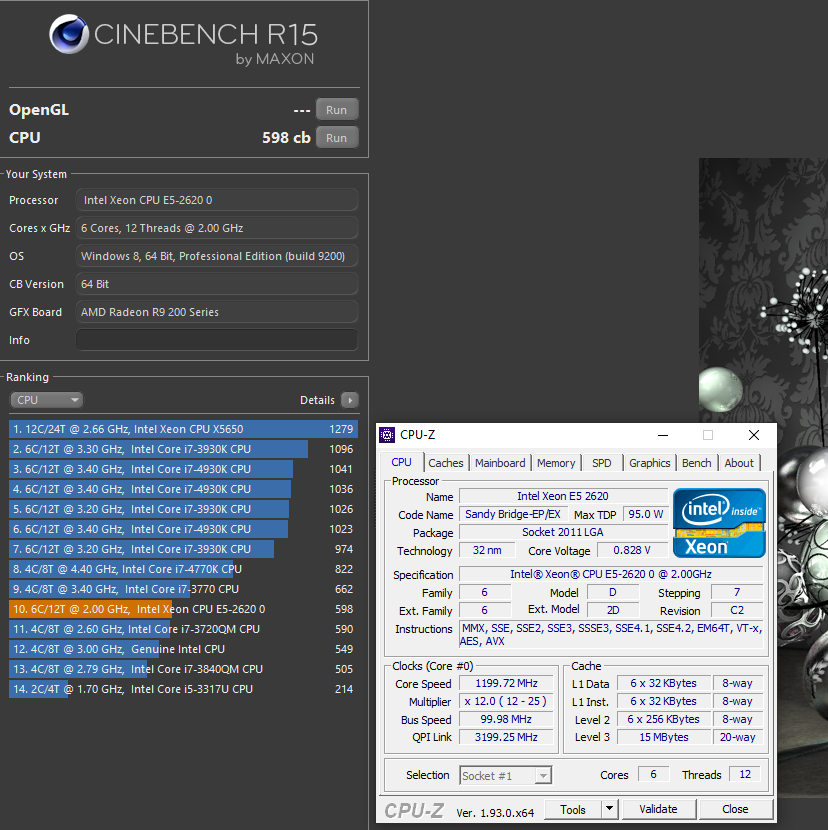Open the Mainboard tab
This screenshot has width=828, height=830.
coord(500,463)
